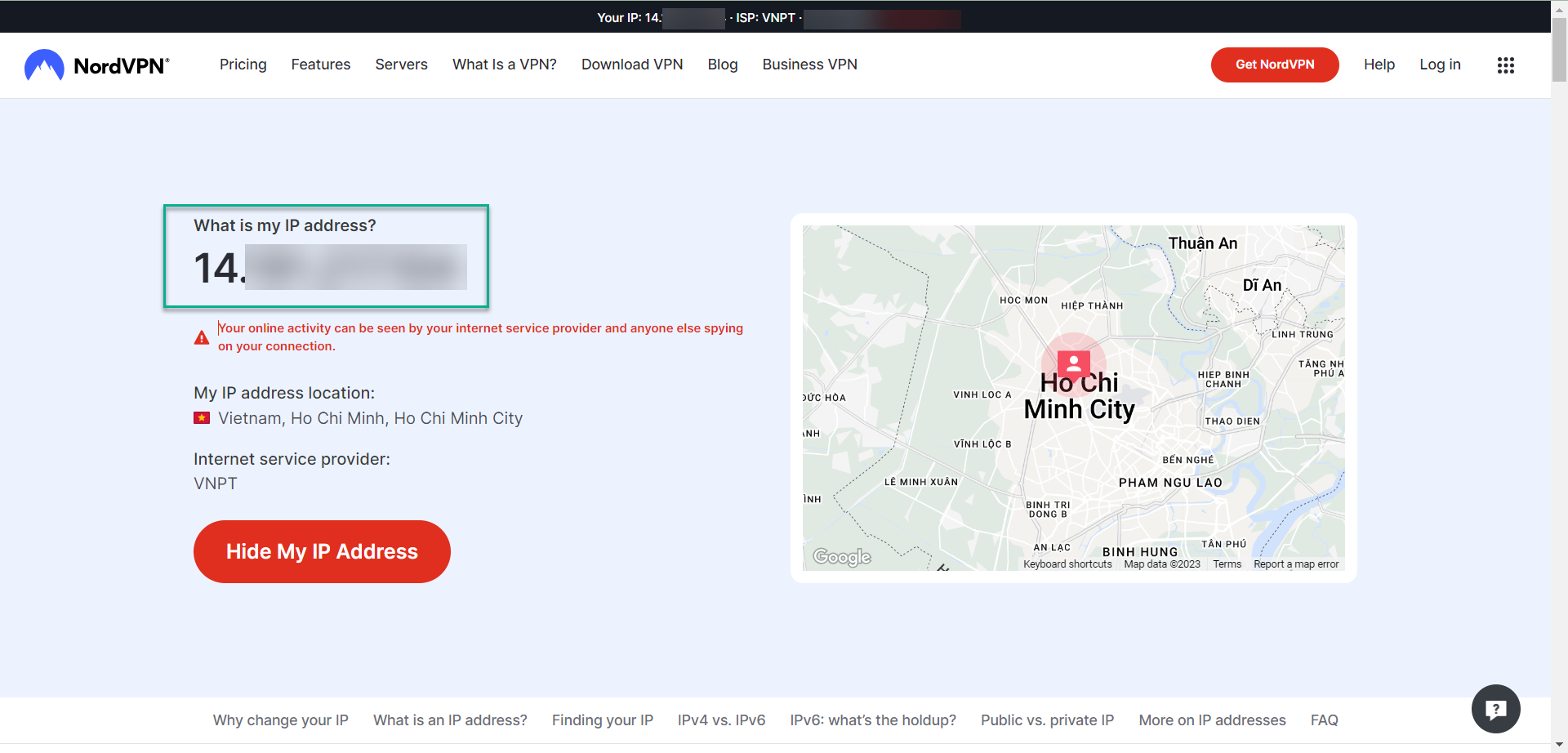Click the Vietnam, Ho Chi Minh location text
Viewport: 1568px width, 753px height.
point(370,418)
